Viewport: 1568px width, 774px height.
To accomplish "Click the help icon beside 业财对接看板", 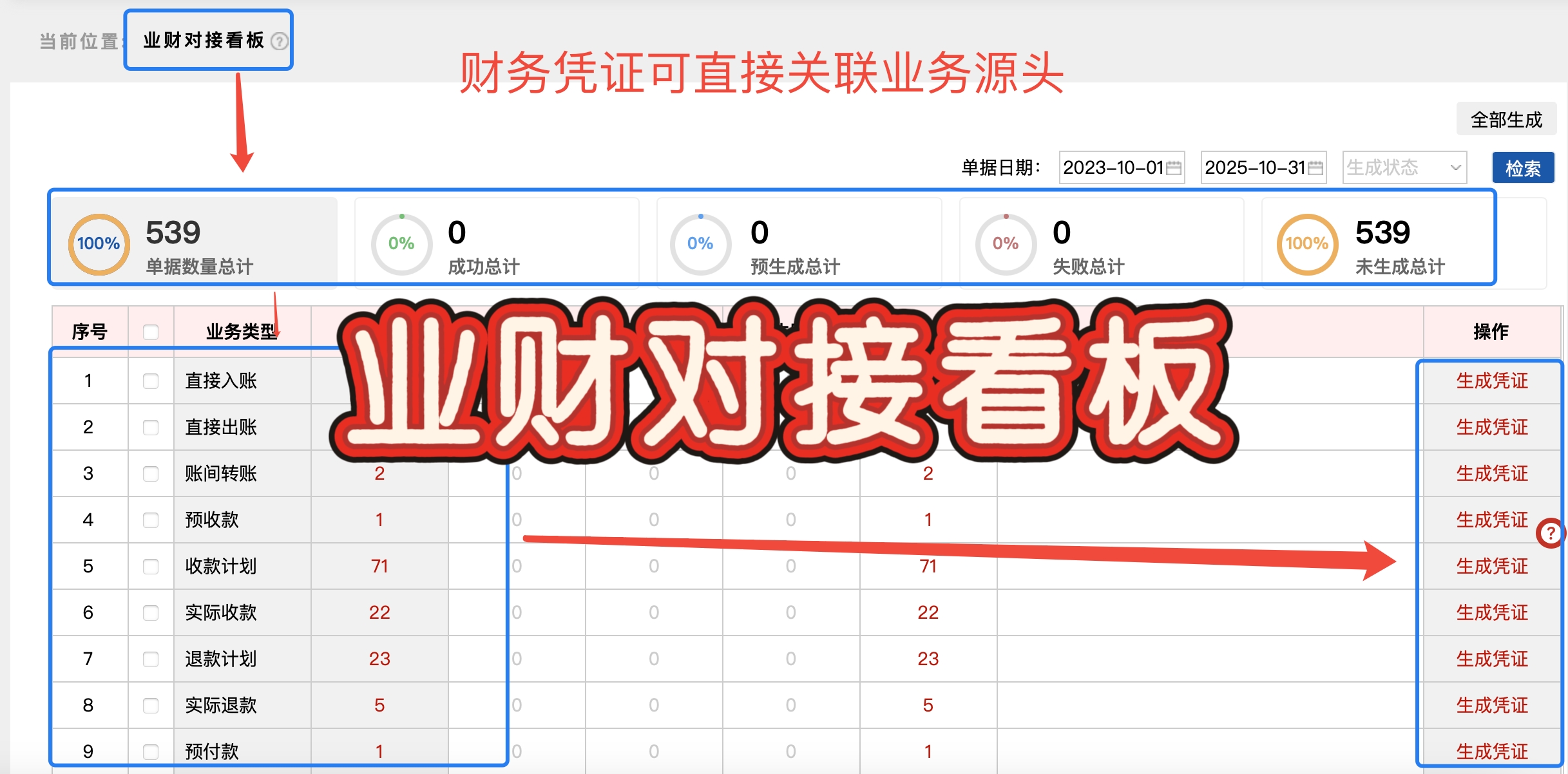I will click(x=279, y=41).
